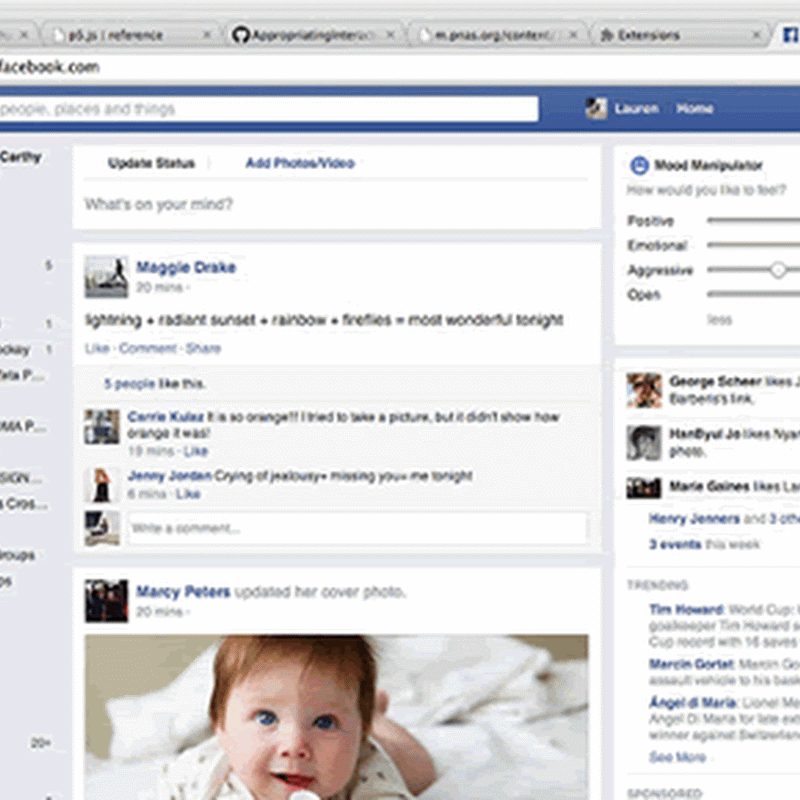Viewport: 800px width, 800px height.
Task: Open Ángel di María trending topic
Action: 693,703
